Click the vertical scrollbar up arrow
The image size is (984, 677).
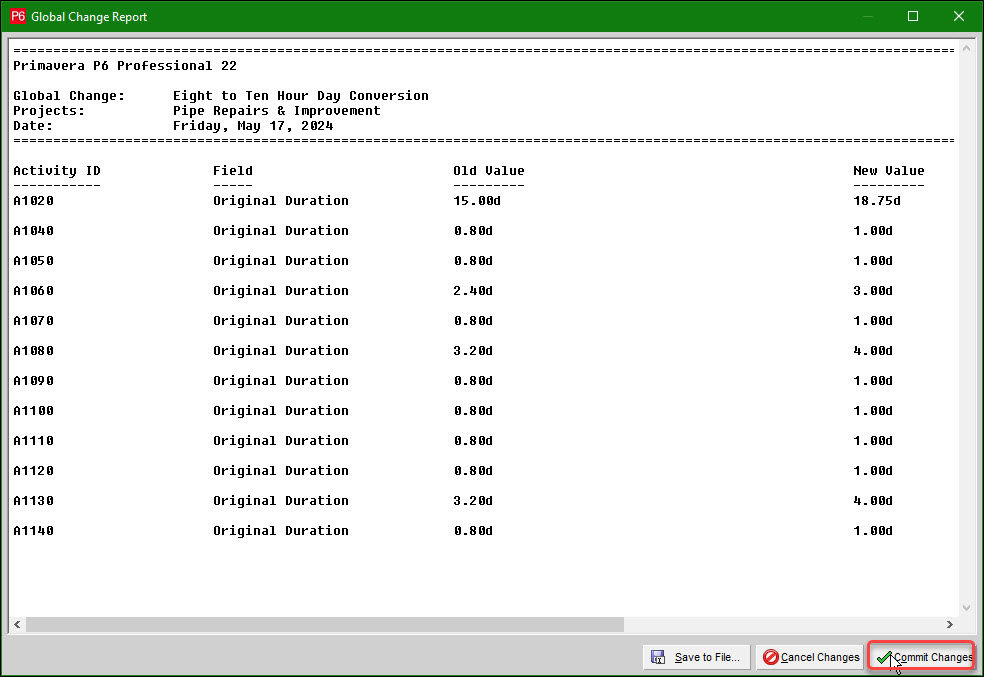[x=966, y=48]
